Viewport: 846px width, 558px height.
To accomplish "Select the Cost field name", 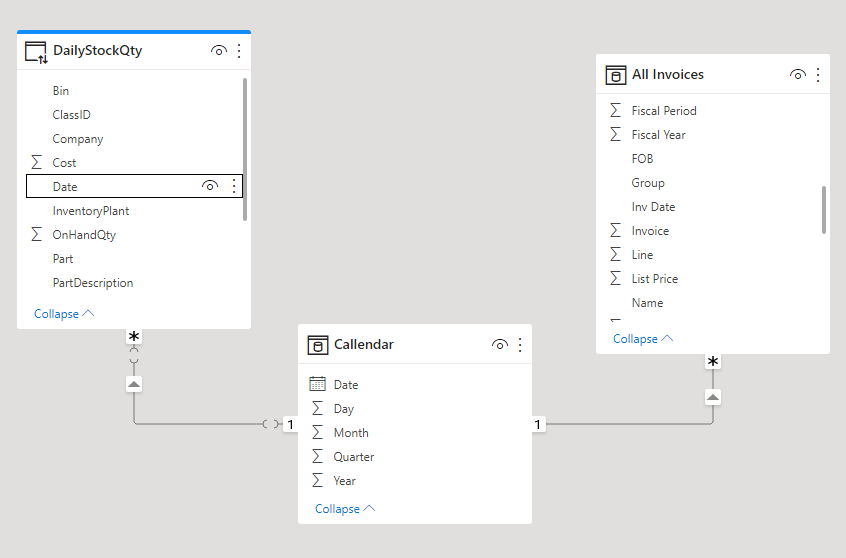I will (64, 162).
